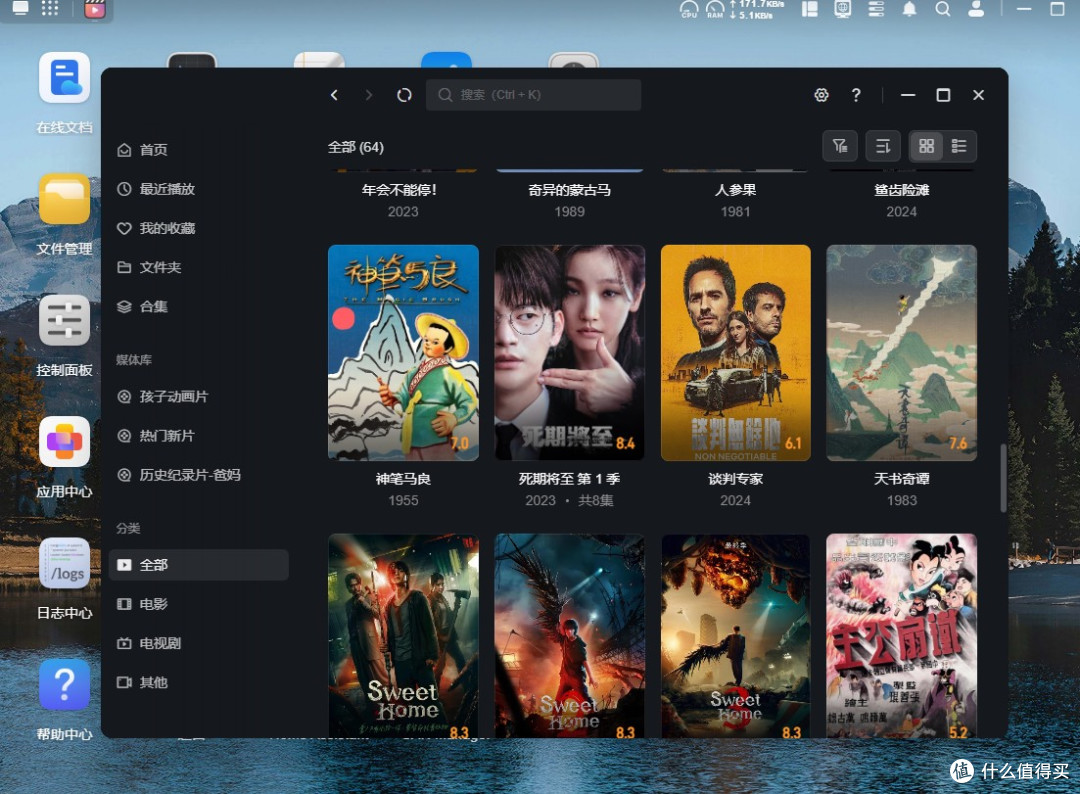Image resolution: width=1080 pixels, height=794 pixels.
Task: Click the 鲨齿险滩 title
Action: (x=902, y=190)
